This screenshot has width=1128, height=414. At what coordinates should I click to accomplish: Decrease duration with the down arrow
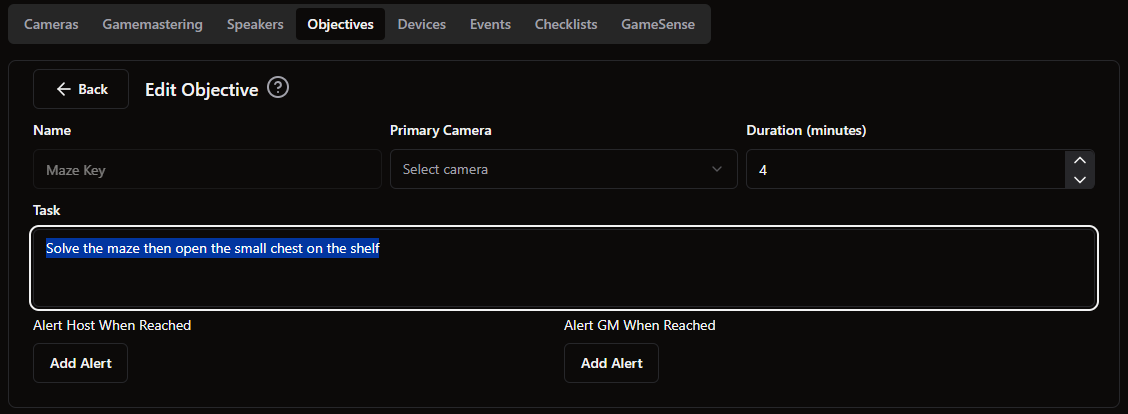[x=1079, y=179]
